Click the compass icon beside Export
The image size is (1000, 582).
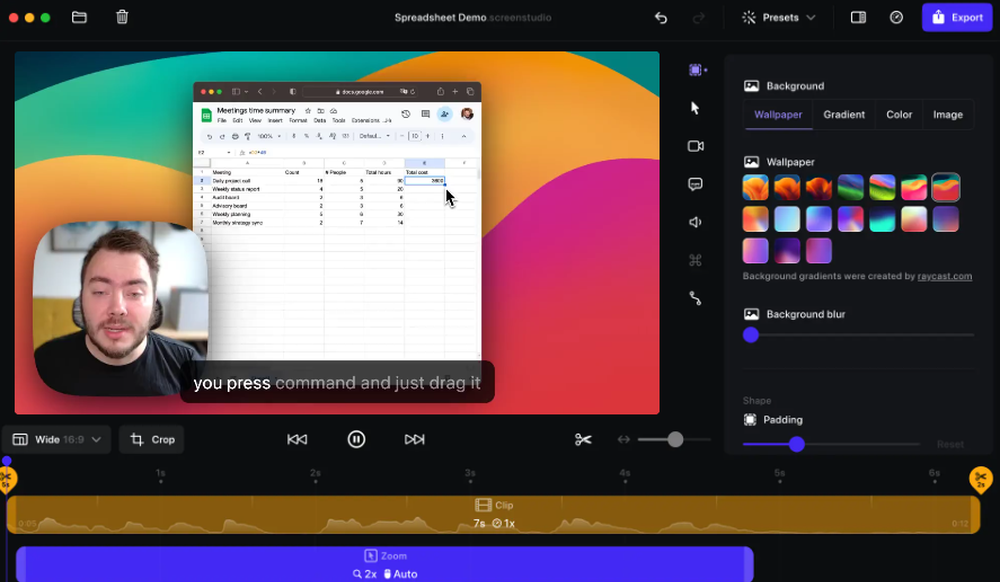click(896, 17)
